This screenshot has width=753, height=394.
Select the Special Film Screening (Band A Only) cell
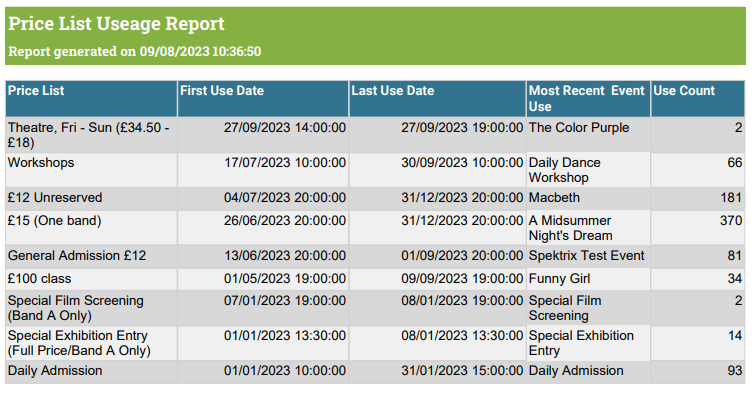[91, 308]
